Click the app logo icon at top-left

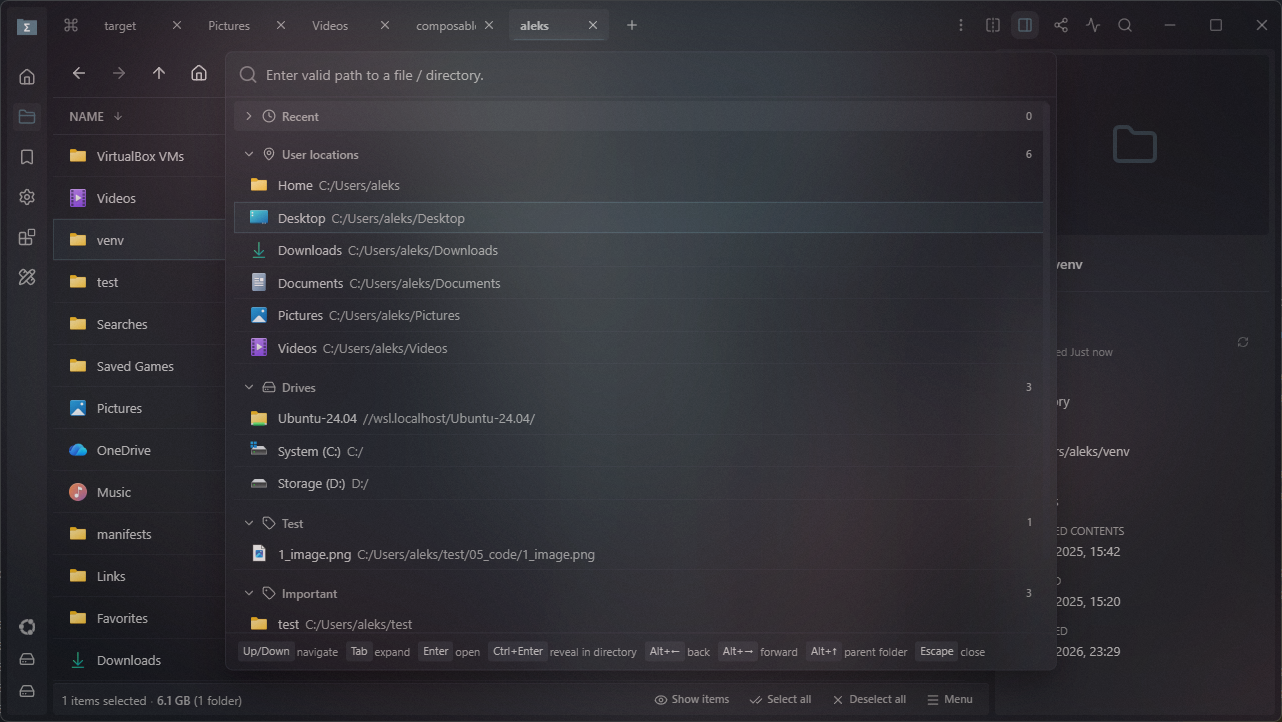27,26
